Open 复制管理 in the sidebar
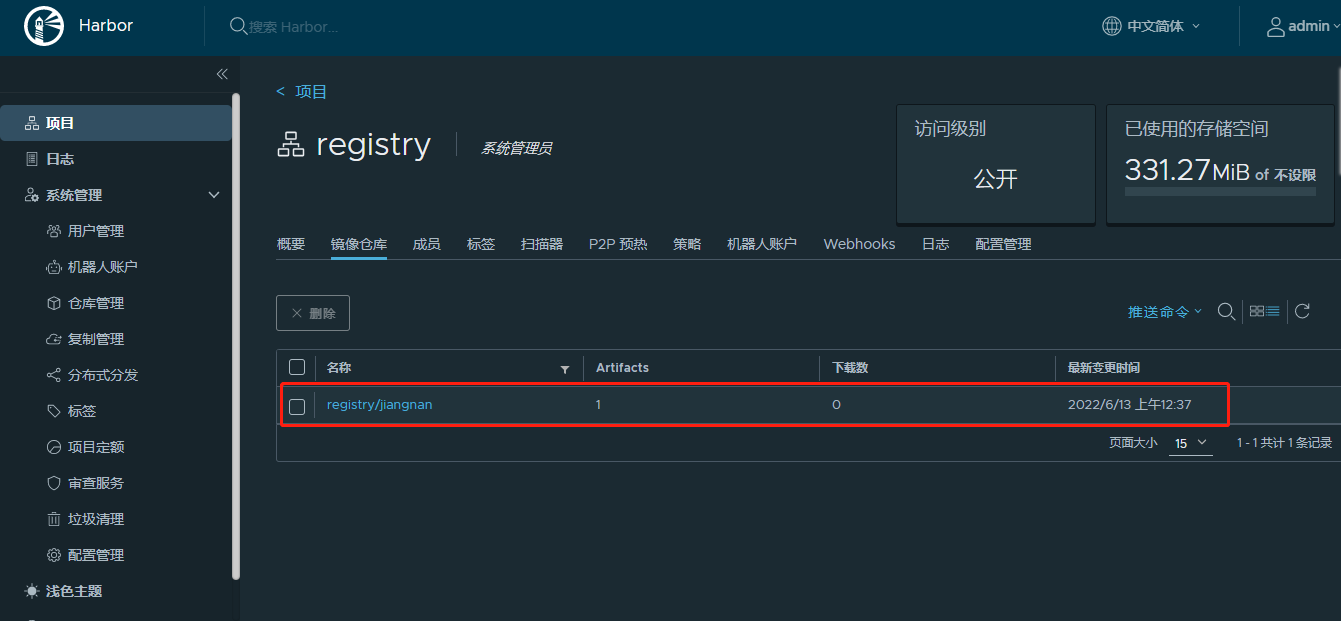Screen dimensions: 1341x621 point(96,339)
